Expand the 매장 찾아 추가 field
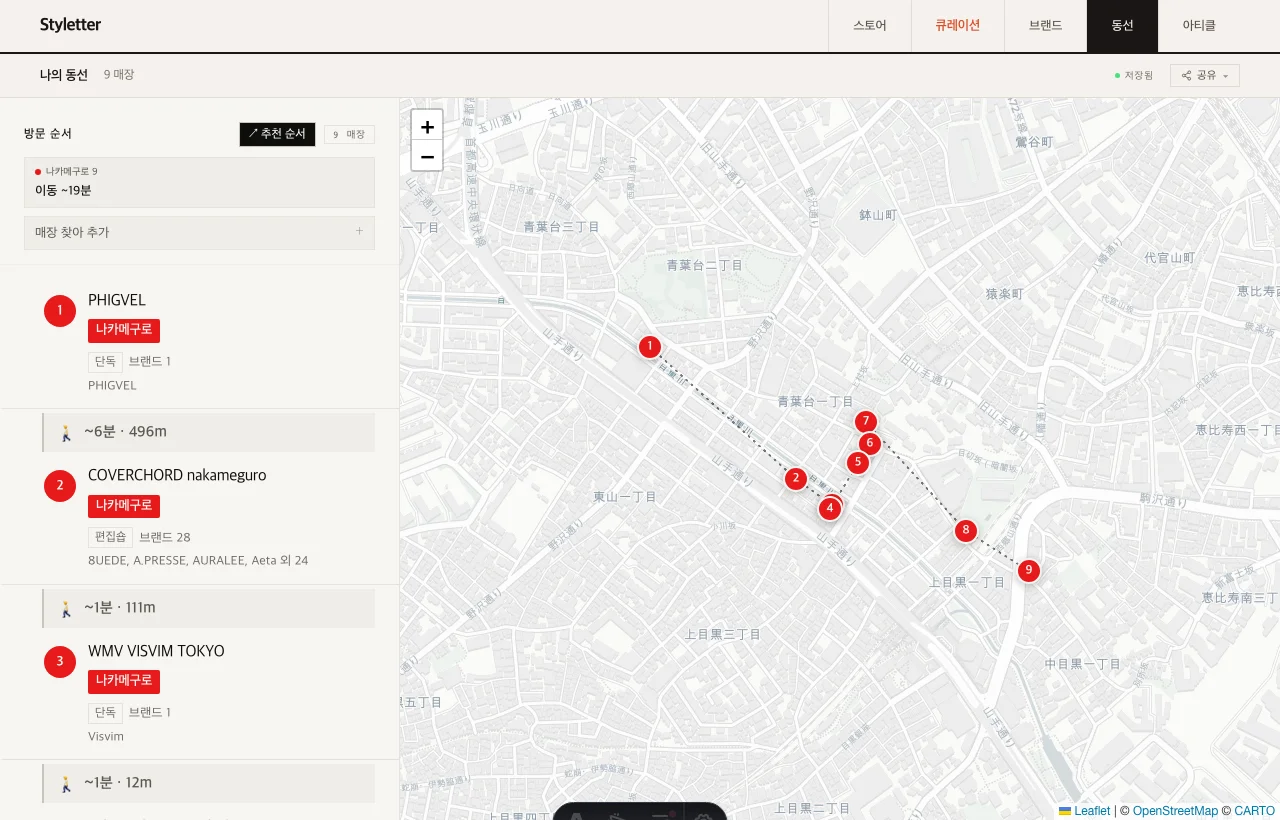This screenshot has height=820, width=1280. click(x=199, y=232)
